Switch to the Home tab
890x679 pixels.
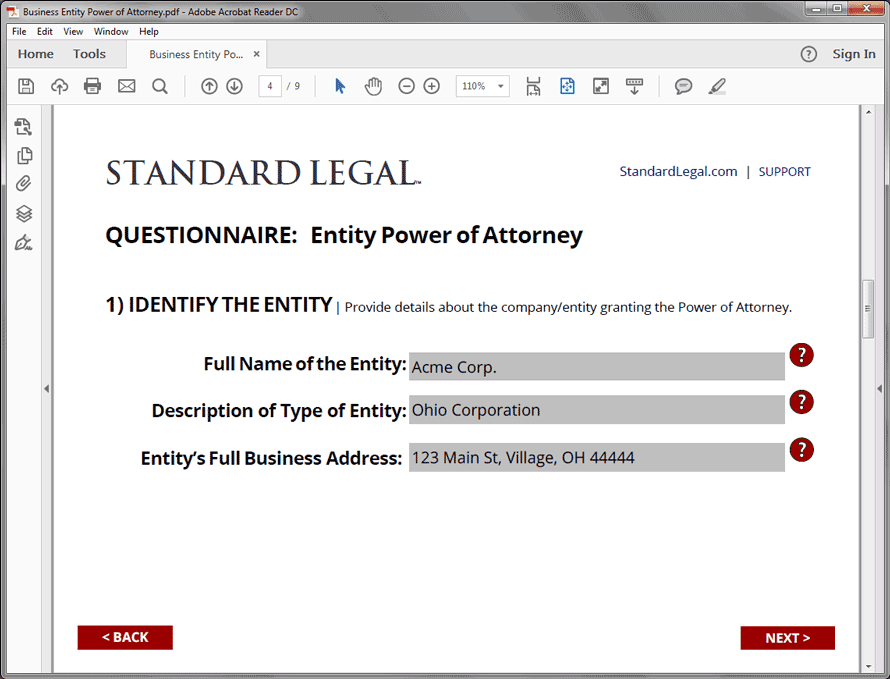pyautogui.click(x=36, y=54)
